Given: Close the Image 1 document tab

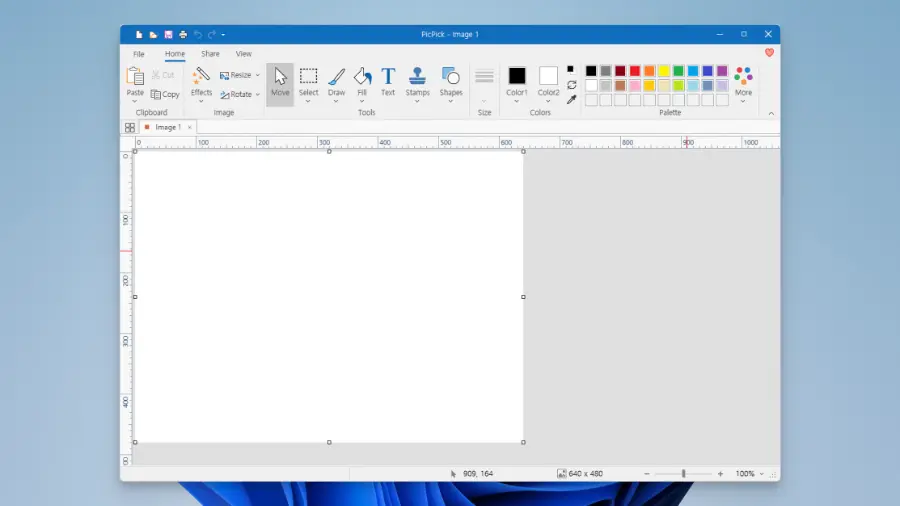Looking at the screenshot, I should (x=190, y=128).
